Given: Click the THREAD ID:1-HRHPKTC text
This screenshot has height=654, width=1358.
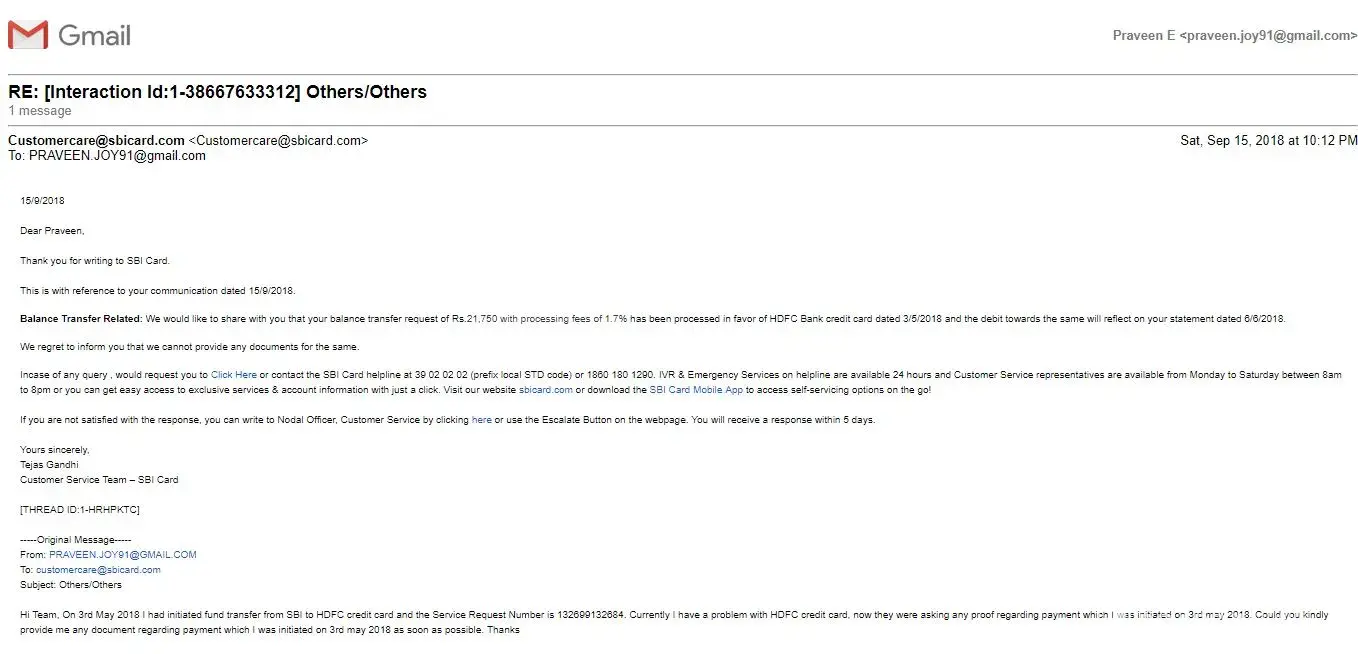Looking at the screenshot, I should [80, 510].
